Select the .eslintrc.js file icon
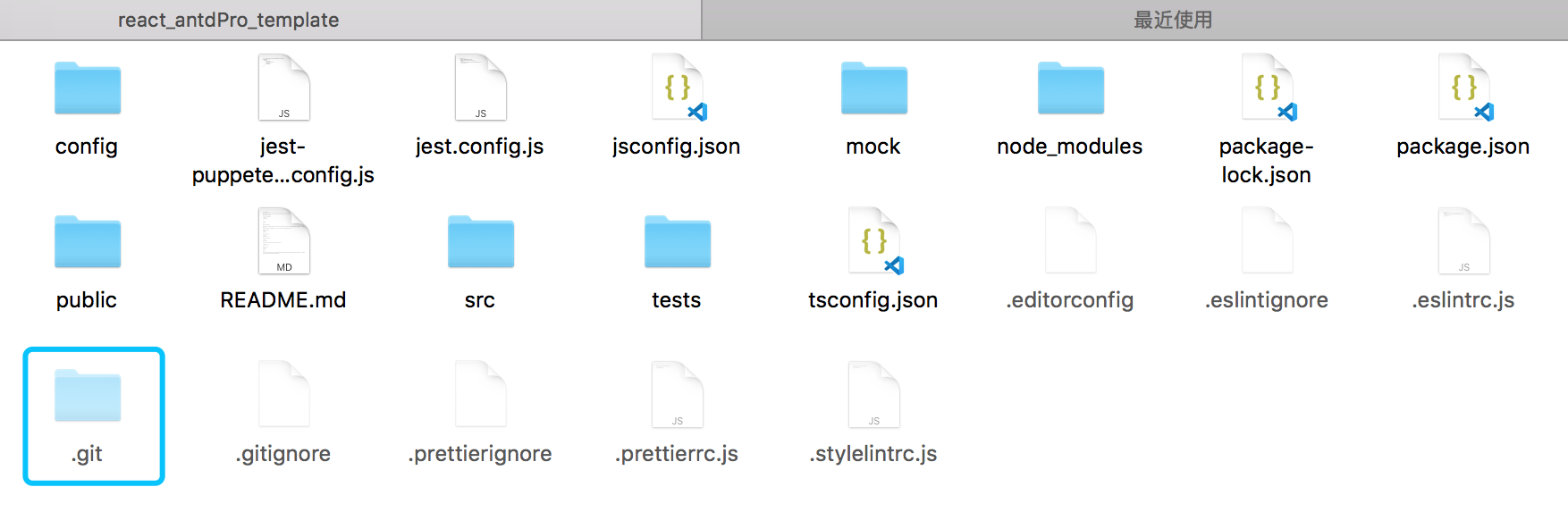 (x=1464, y=241)
